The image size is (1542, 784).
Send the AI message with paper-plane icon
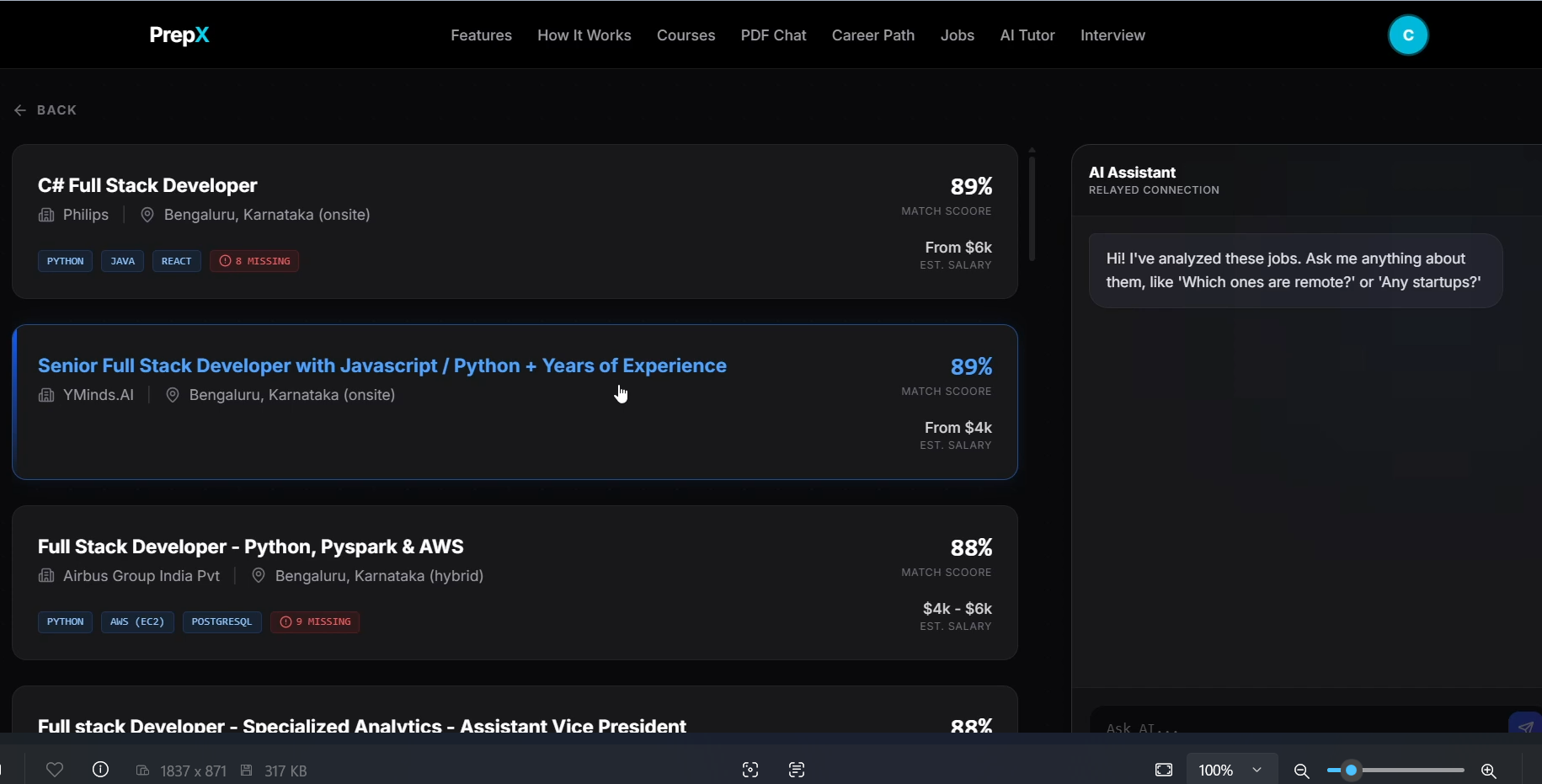(1525, 726)
